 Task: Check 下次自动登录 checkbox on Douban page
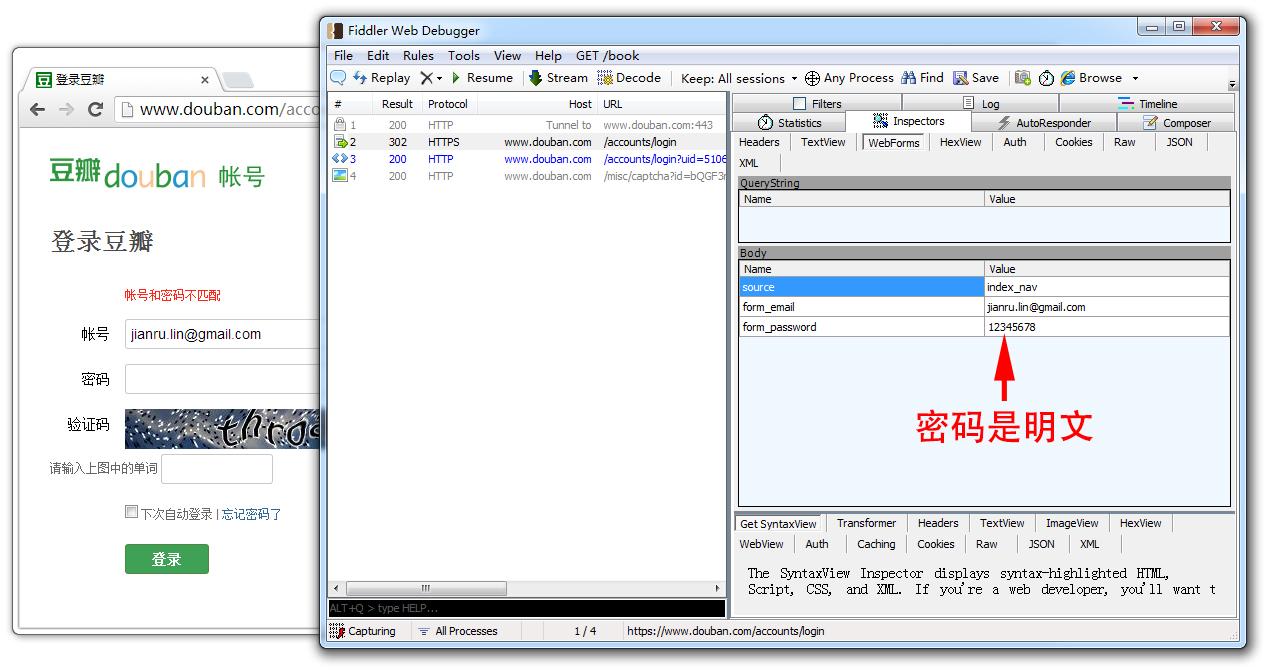[x=131, y=512]
